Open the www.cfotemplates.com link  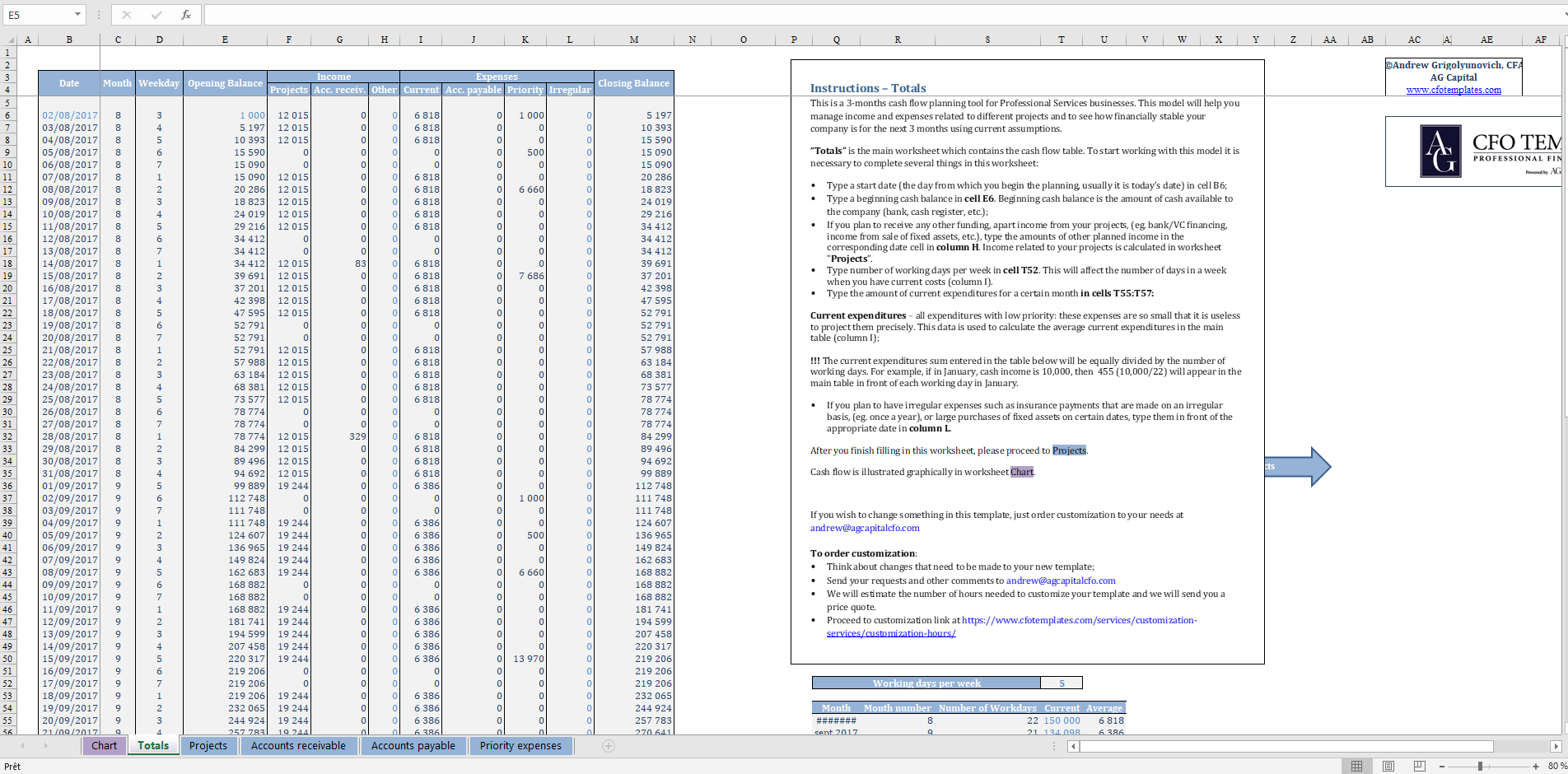pyautogui.click(x=1454, y=91)
